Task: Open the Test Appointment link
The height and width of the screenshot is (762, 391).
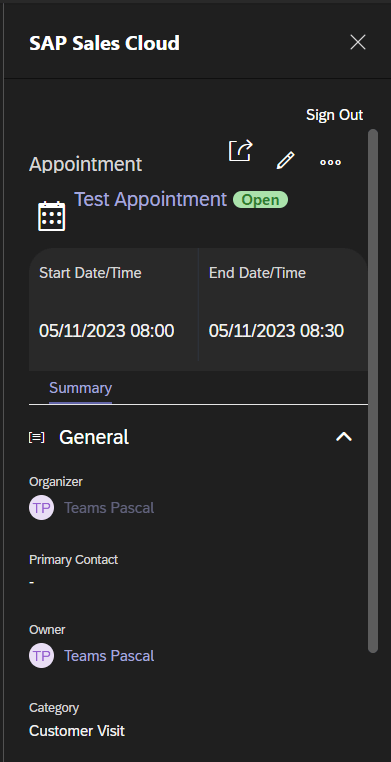Action: click(150, 199)
